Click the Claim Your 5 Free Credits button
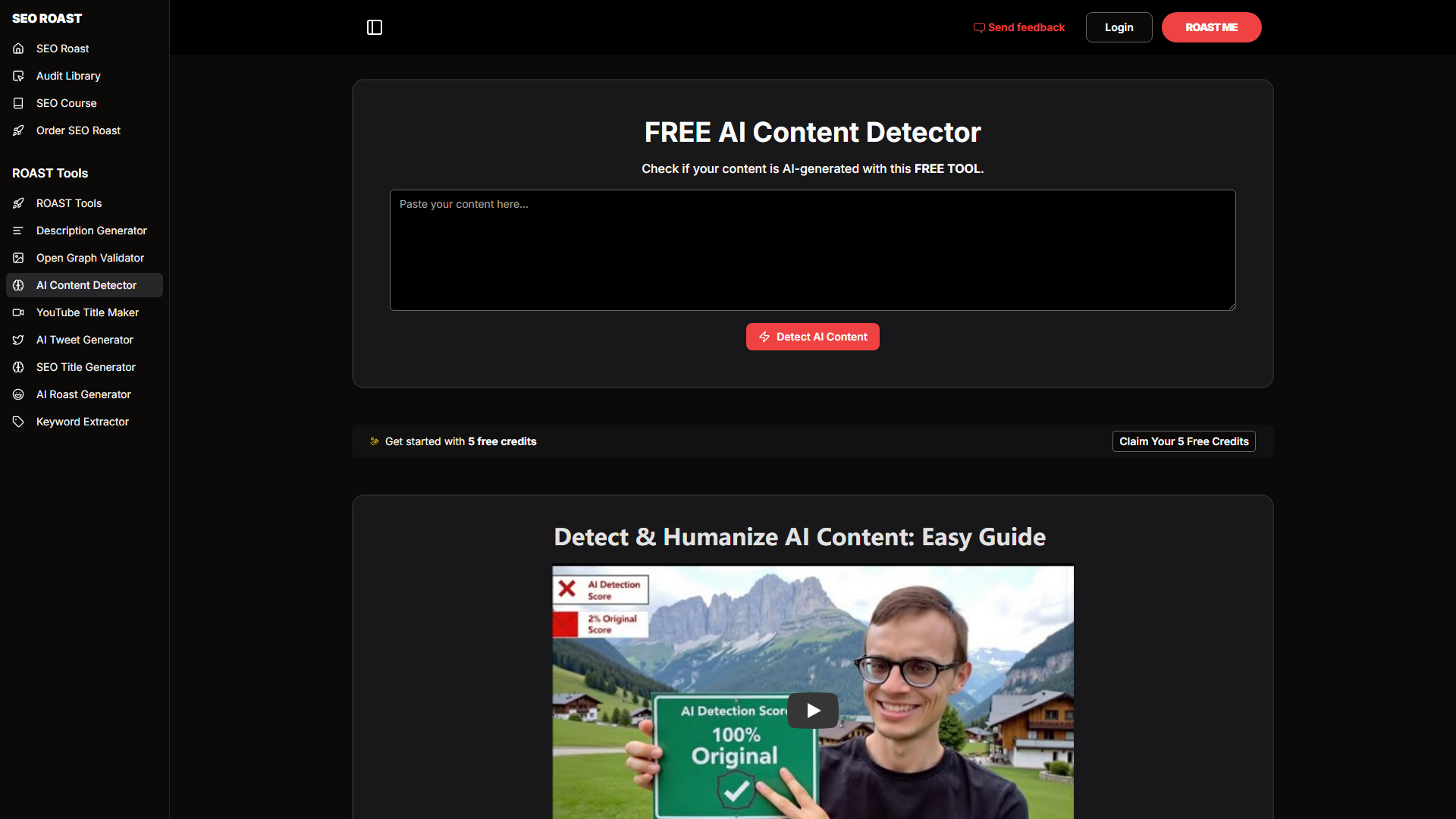The image size is (1456, 819). (1184, 441)
